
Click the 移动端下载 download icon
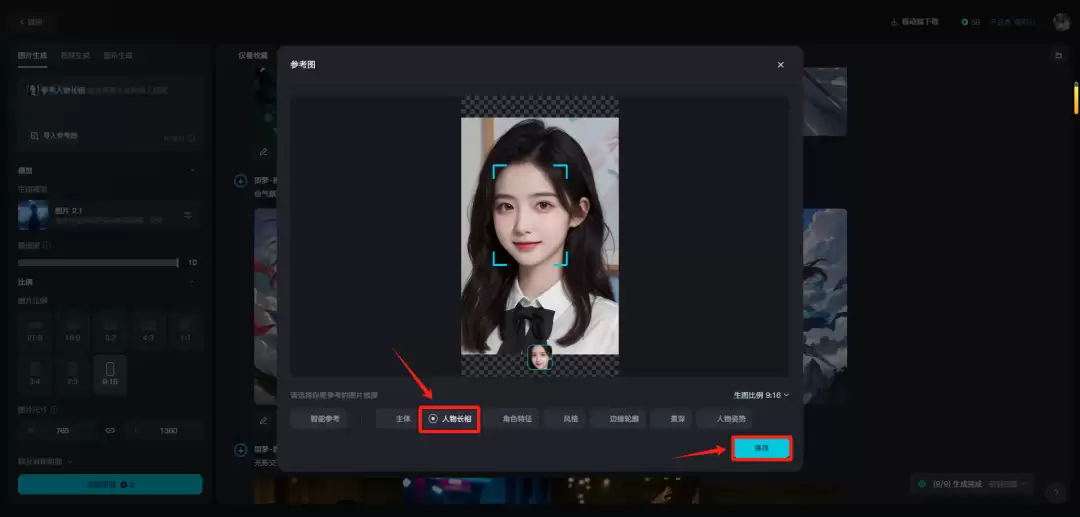(894, 22)
